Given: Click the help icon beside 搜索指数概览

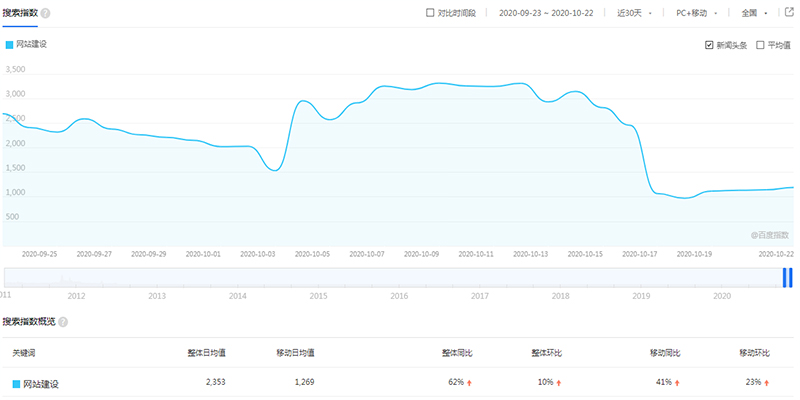Looking at the screenshot, I should click(x=64, y=322).
